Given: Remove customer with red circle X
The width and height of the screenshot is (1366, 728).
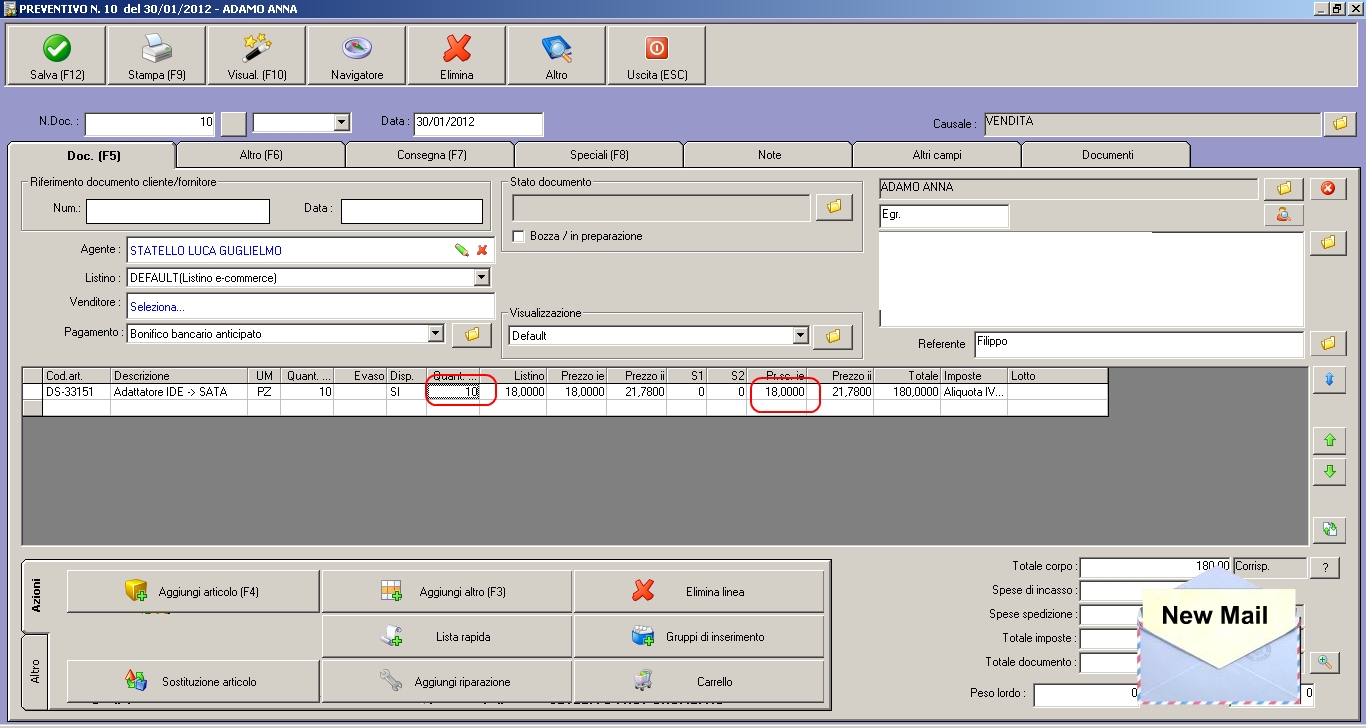Looking at the screenshot, I should click(x=1328, y=188).
